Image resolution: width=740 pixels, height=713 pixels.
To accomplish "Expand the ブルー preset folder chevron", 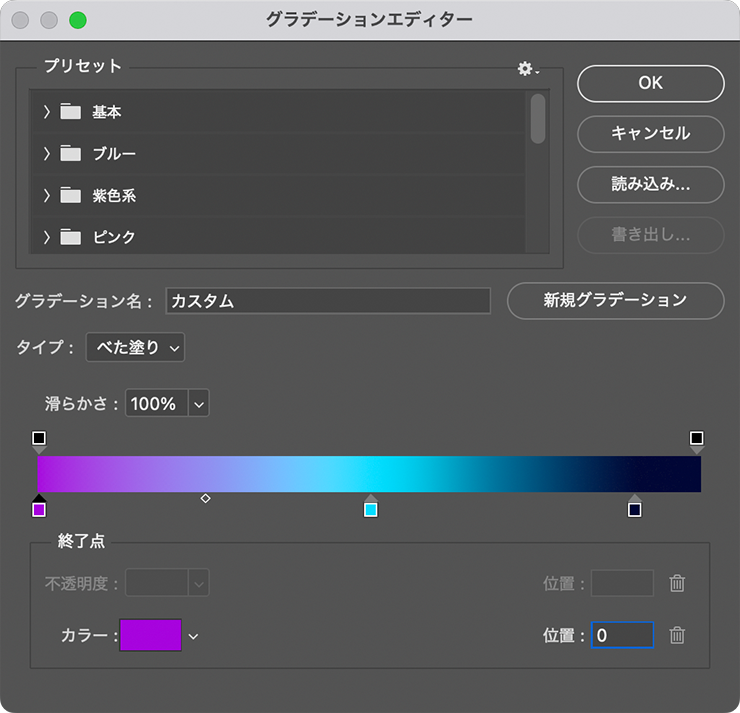I will click(x=46, y=154).
